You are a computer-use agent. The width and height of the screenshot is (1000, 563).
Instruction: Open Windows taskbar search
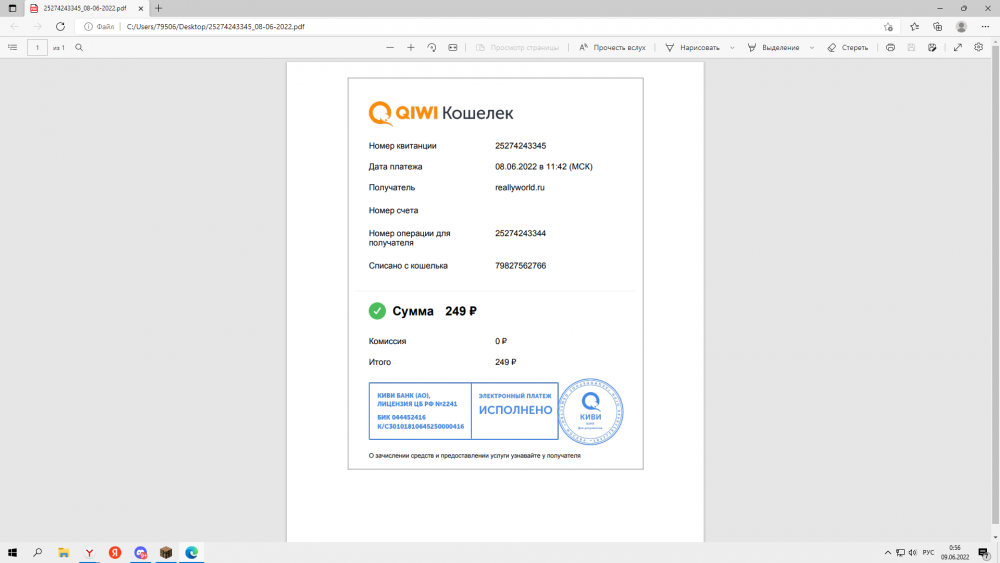(38, 553)
